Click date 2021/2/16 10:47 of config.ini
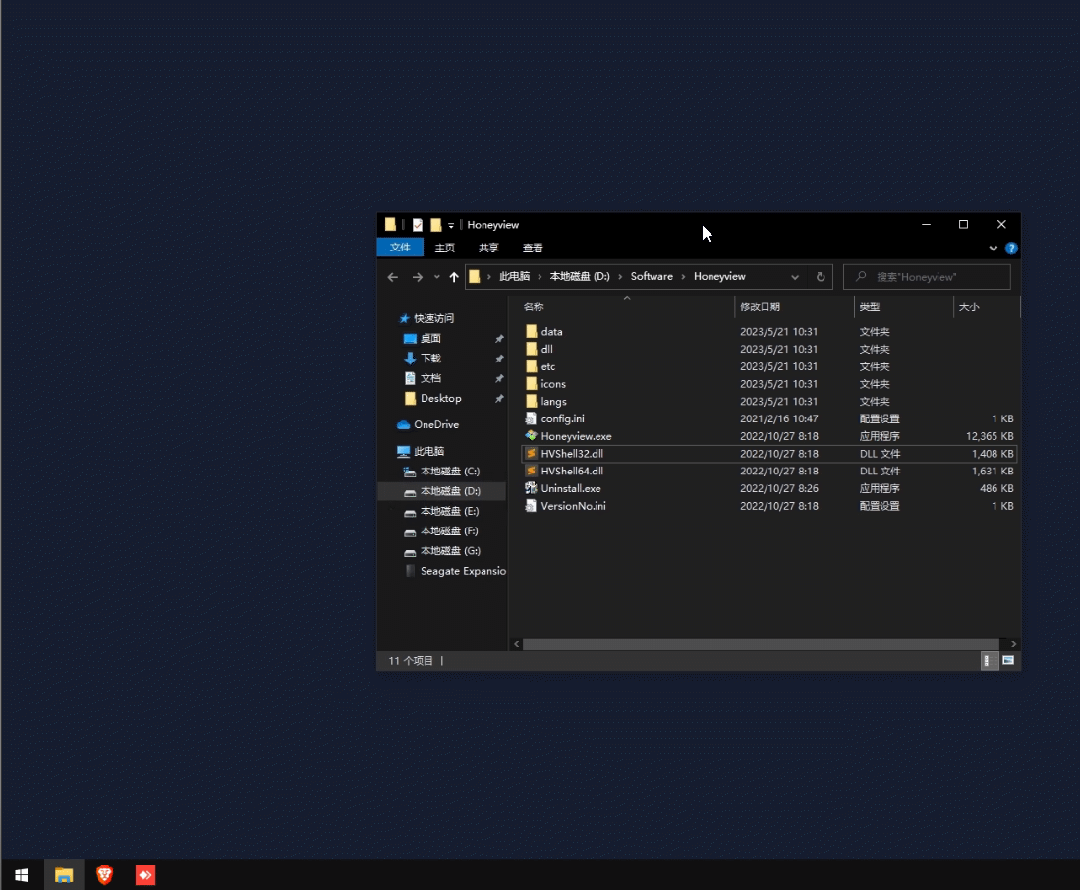Image resolution: width=1080 pixels, height=890 pixels. [x=779, y=419]
